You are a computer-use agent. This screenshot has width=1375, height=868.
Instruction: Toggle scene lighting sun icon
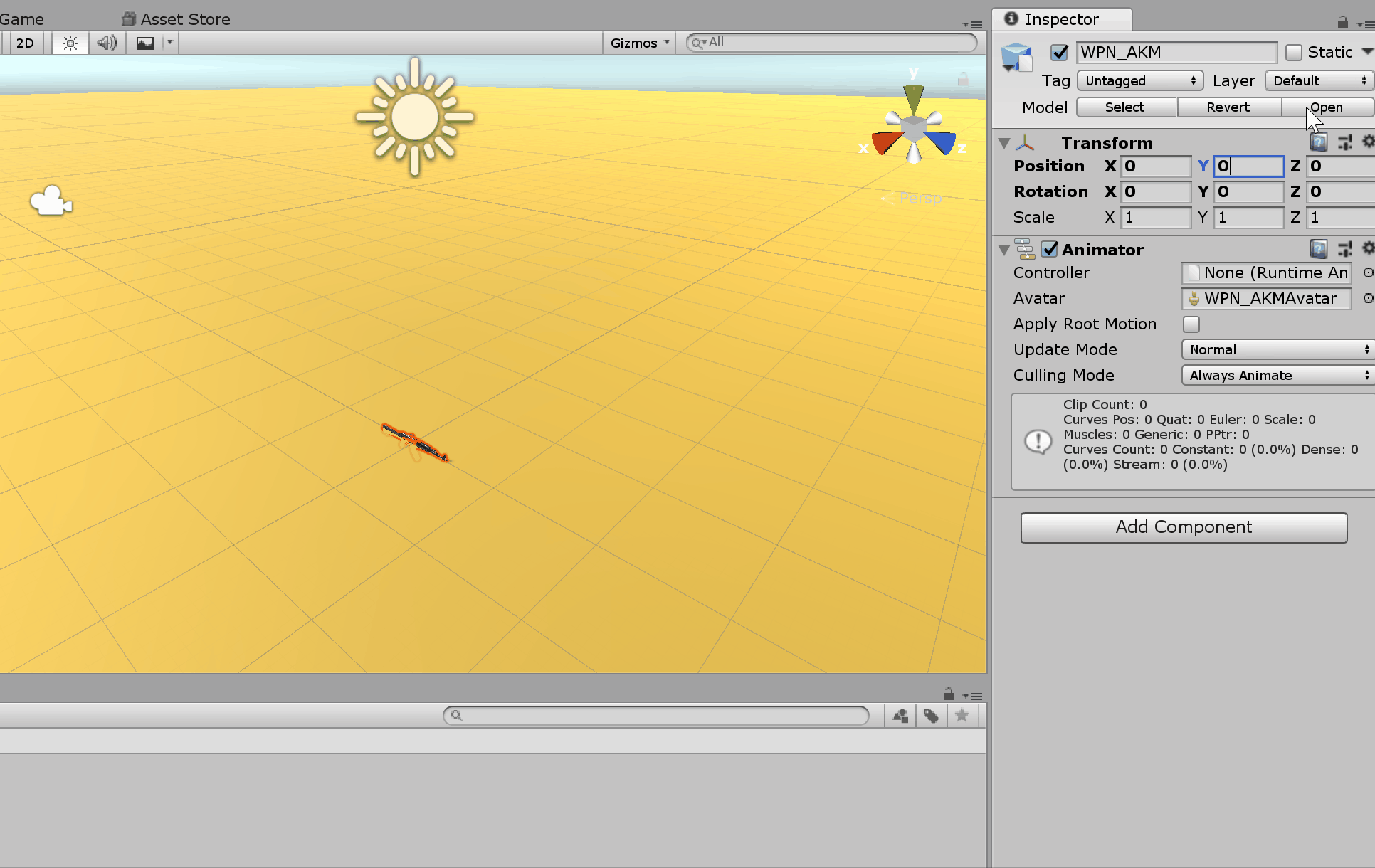(70, 43)
